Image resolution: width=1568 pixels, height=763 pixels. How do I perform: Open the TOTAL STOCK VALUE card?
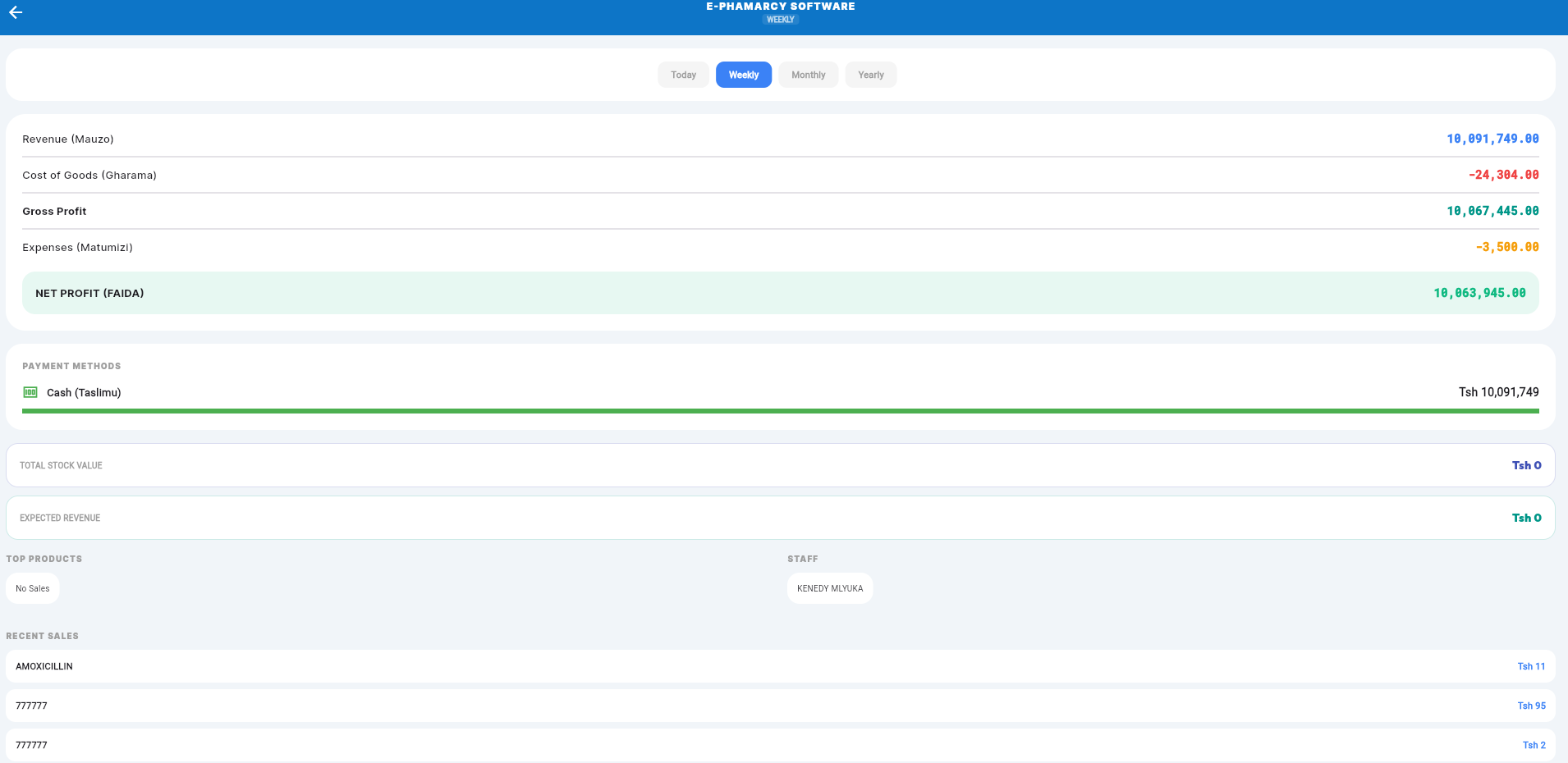coord(781,465)
